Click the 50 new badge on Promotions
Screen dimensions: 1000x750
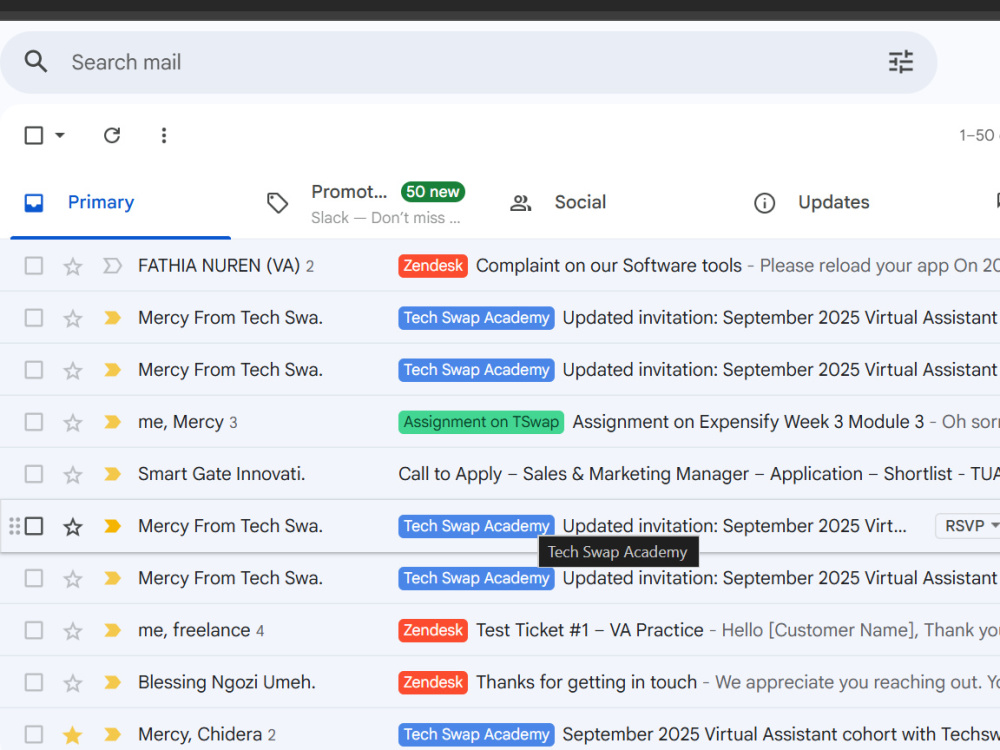[432, 191]
